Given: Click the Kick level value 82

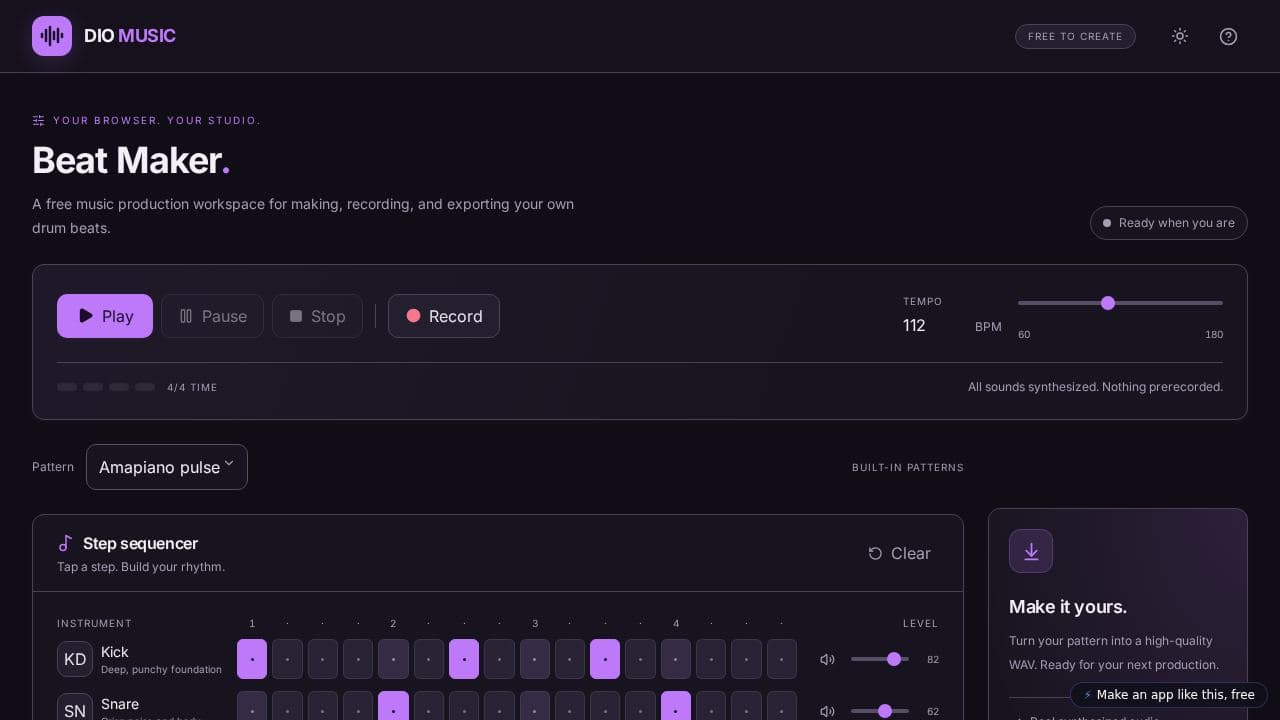Looking at the screenshot, I should click(933, 659).
